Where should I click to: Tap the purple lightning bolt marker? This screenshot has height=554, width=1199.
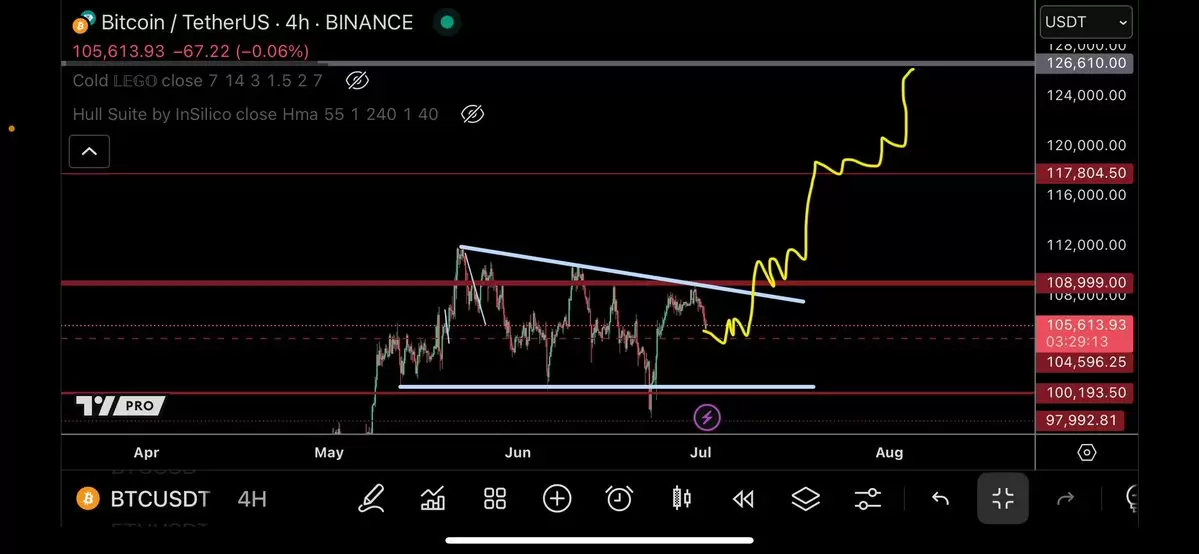707,418
